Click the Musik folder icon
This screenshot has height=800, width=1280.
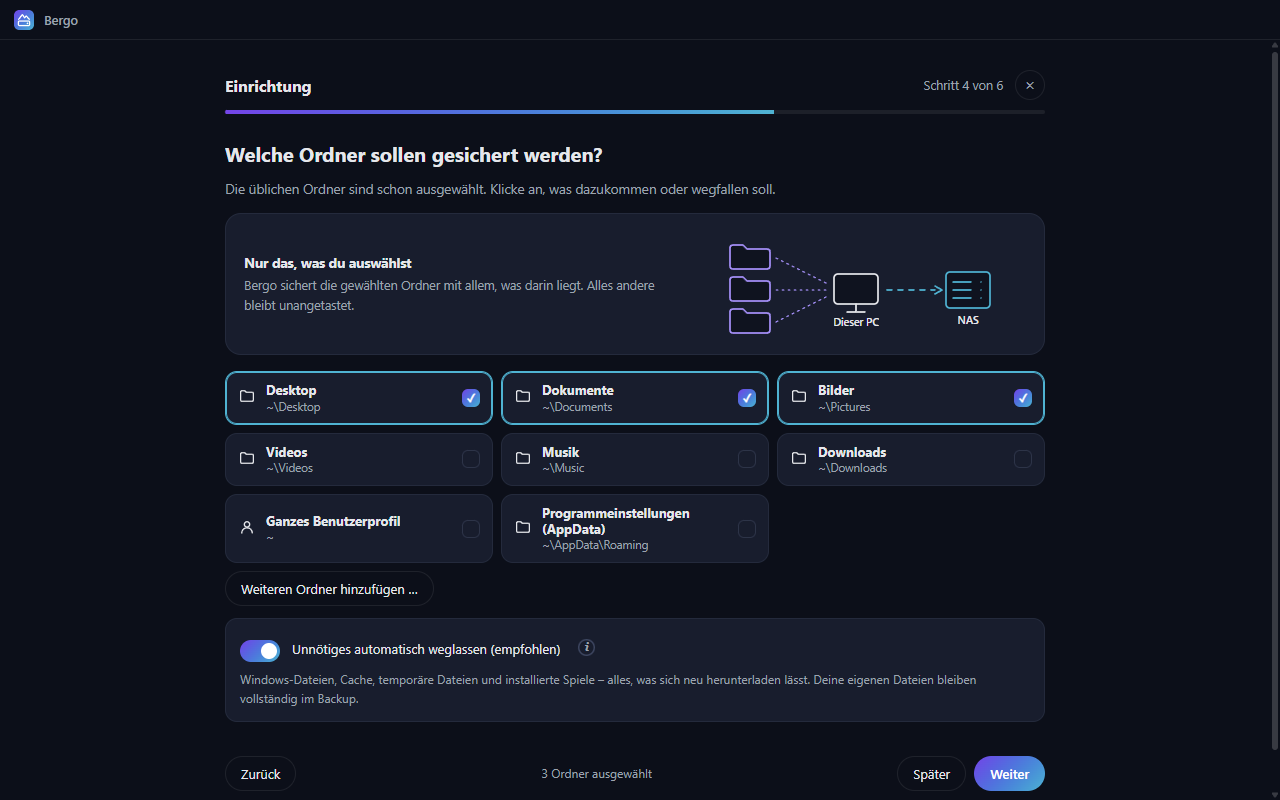pos(523,459)
